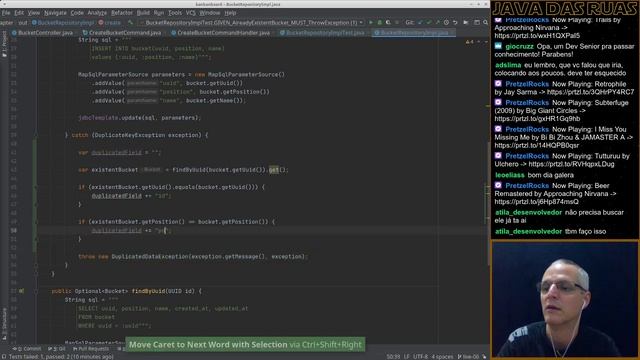Click the webcam video feed
Image resolution: width=640 pixels, height=360 pixels.
point(565,300)
